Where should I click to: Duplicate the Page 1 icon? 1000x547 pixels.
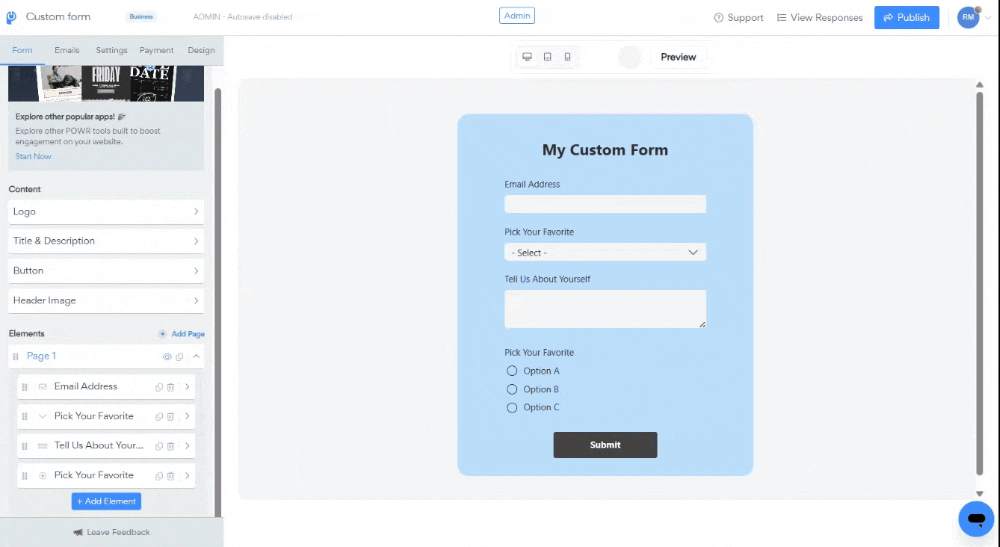click(x=179, y=357)
